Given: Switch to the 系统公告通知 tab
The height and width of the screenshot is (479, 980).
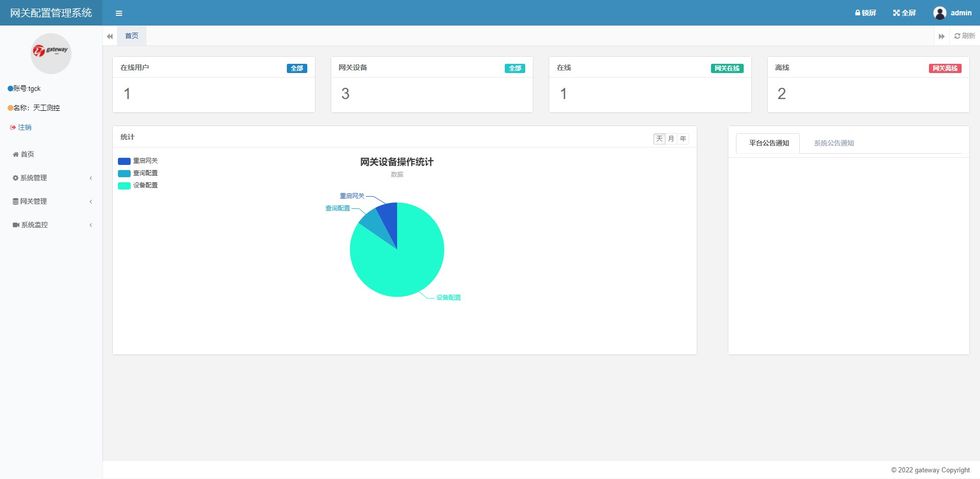Looking at the screenshot, I should [x=833, y=143].
